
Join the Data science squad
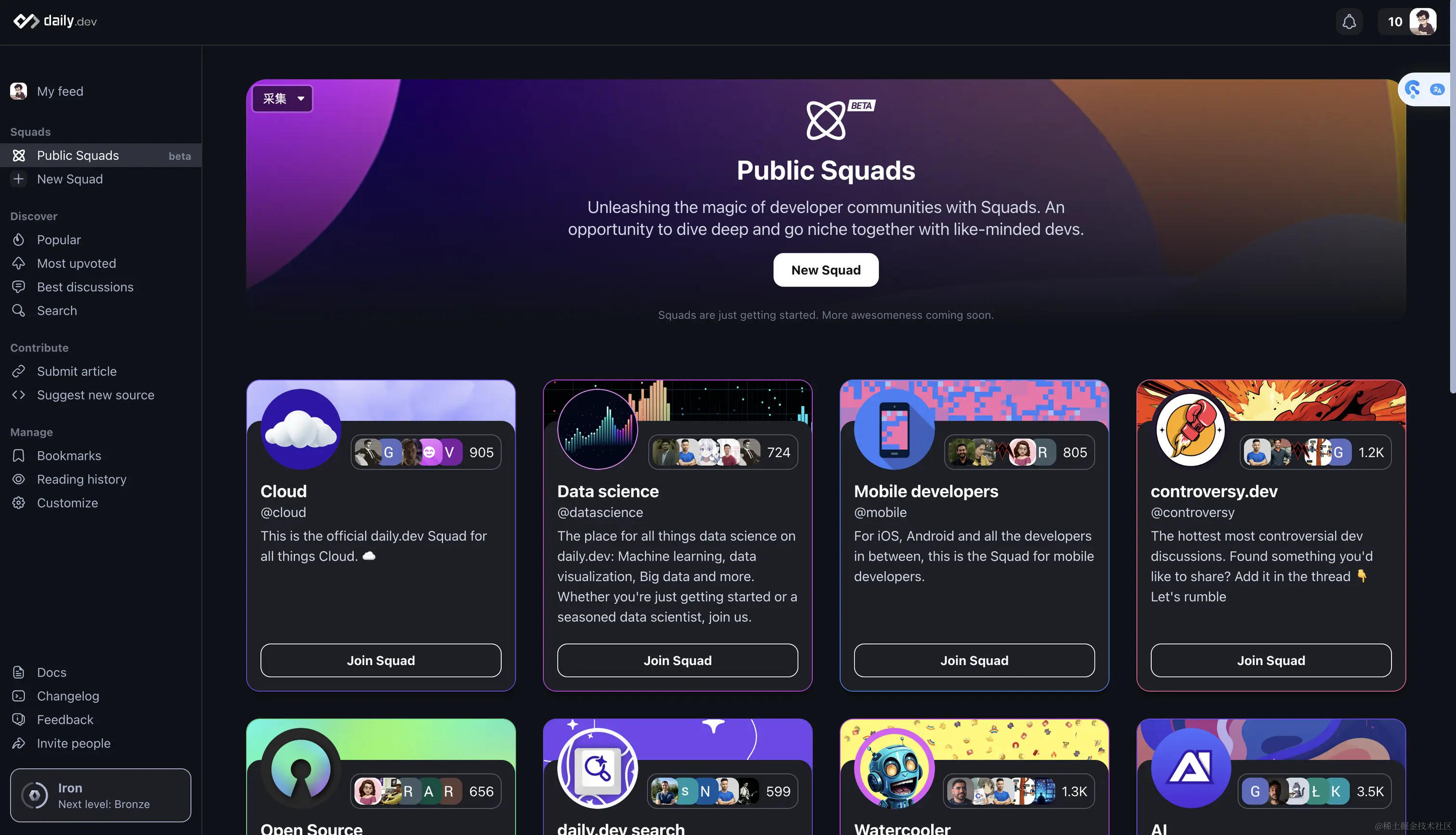click(677, 660)
